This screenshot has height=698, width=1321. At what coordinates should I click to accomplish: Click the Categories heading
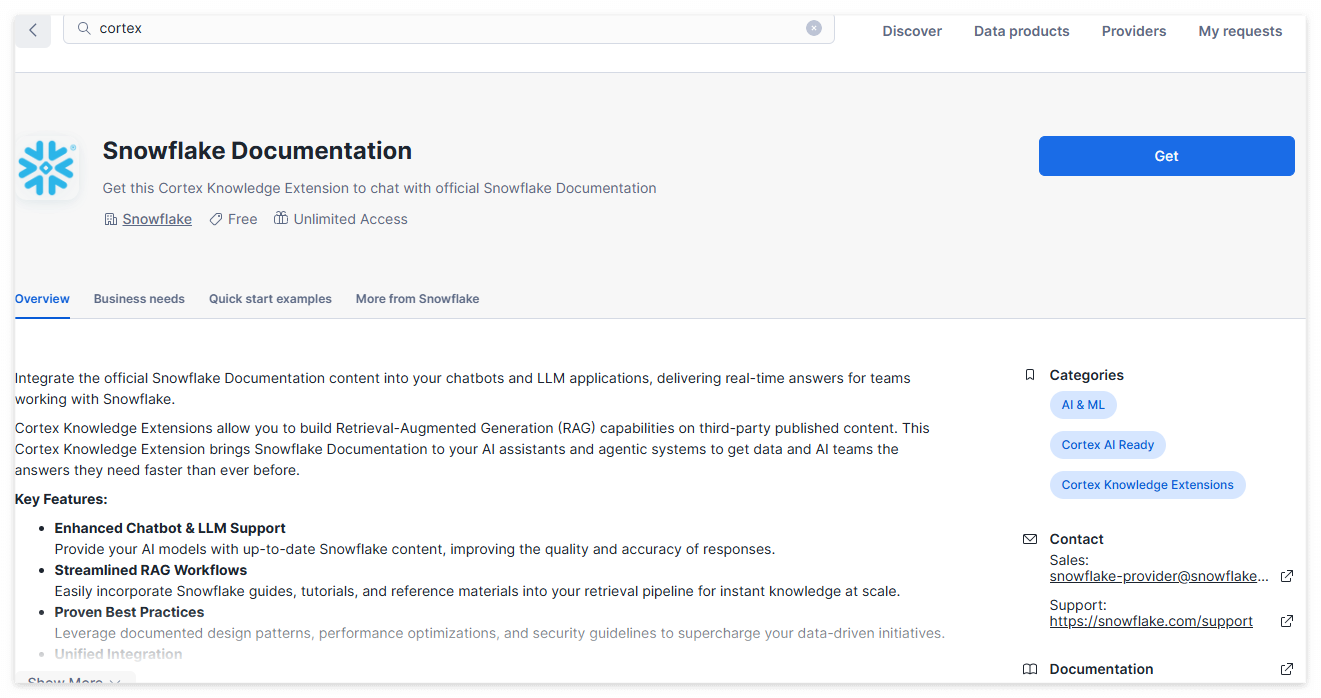pyautogui.click(x=1086, y=375)
